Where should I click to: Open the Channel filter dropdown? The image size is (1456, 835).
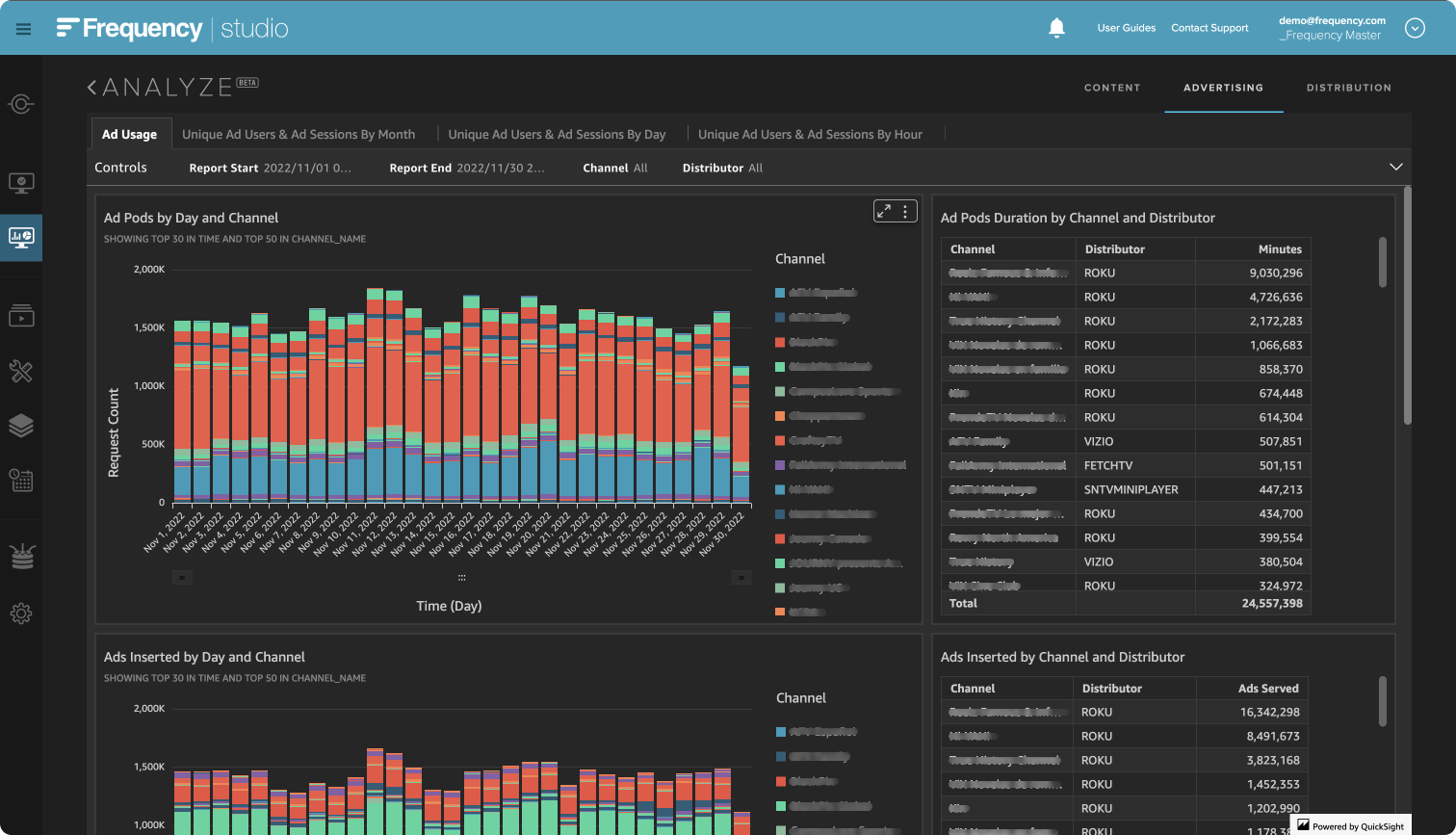click(x=615, y=168)
